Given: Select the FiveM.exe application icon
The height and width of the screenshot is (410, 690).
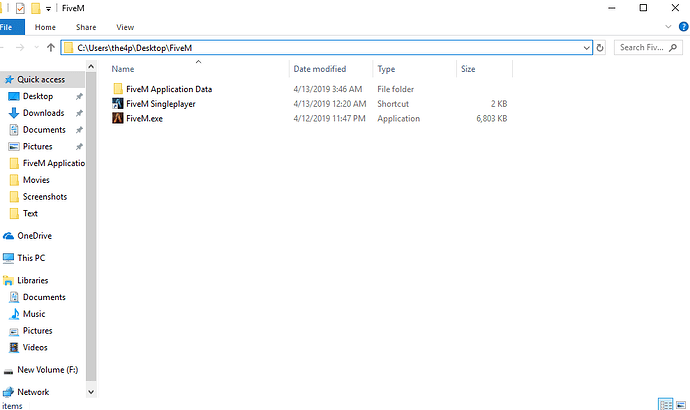Looking at the screenshot, I should (x=118, y=118).
